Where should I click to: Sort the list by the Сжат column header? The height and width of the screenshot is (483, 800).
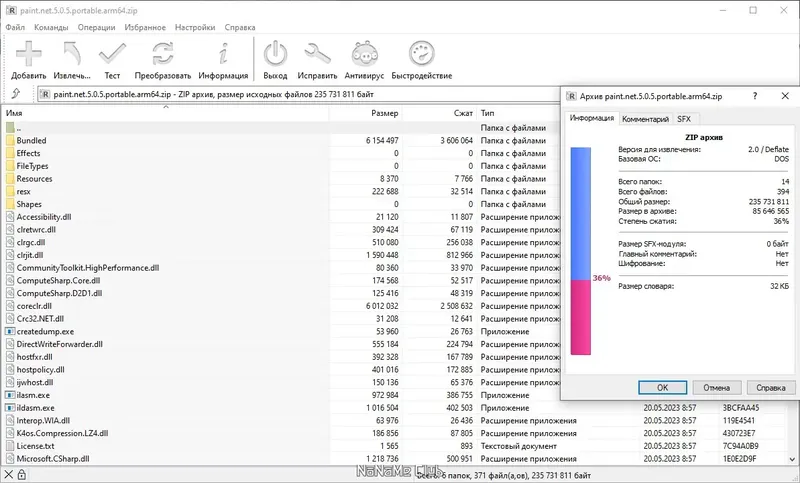(x=440, y=113)
